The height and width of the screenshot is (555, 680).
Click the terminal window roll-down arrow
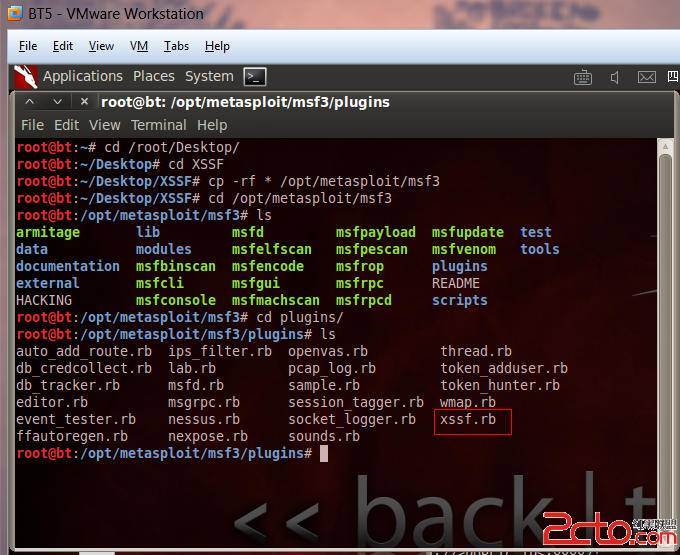click(x=57, y=102)
